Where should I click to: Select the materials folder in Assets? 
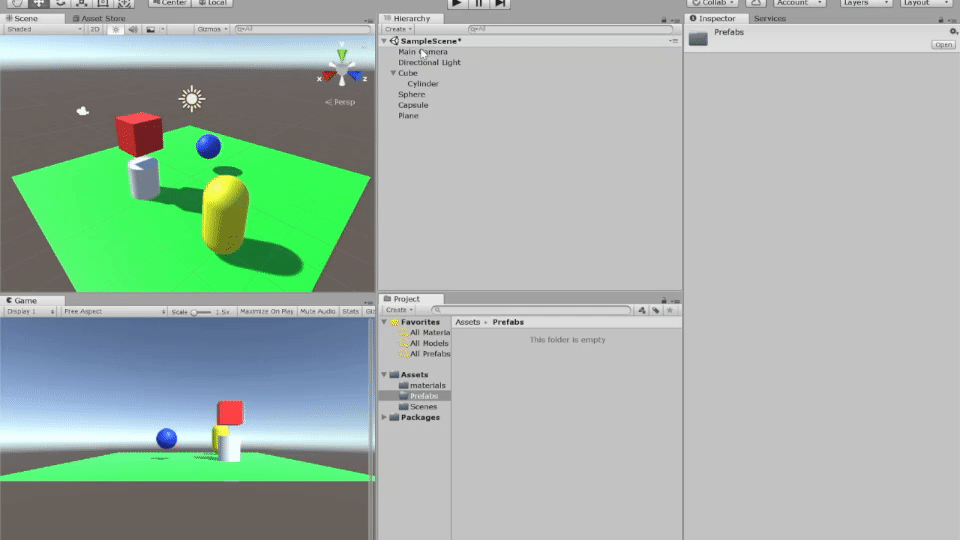point(427,385)
